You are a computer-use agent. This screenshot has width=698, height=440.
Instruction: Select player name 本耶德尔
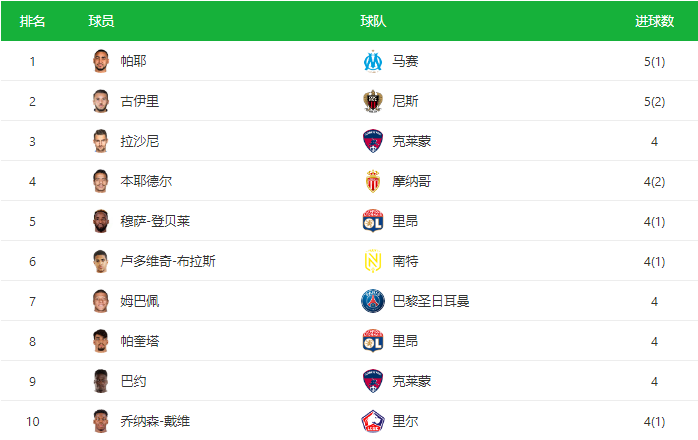coord(146,181)
